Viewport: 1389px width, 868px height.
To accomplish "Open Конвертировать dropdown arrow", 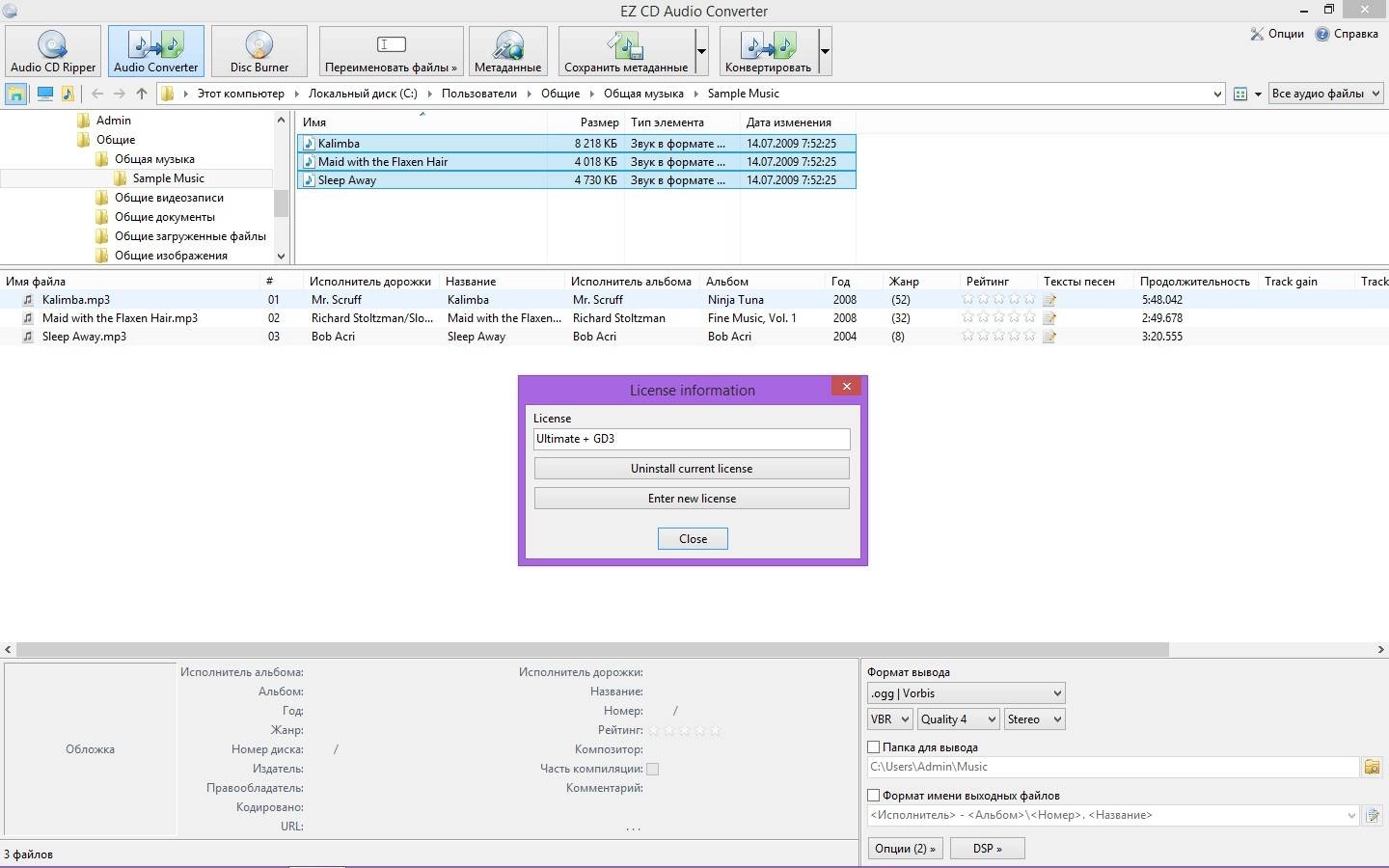I will [825, 51].
